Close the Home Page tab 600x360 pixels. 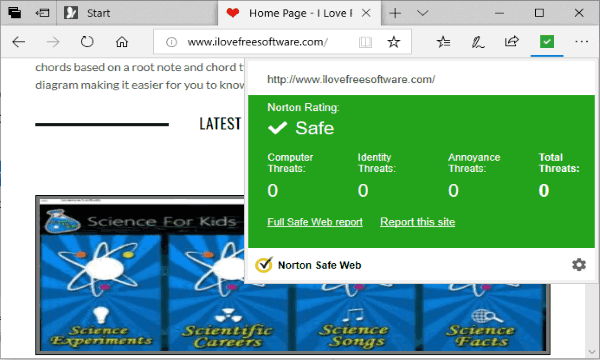[x=366, y=13]
